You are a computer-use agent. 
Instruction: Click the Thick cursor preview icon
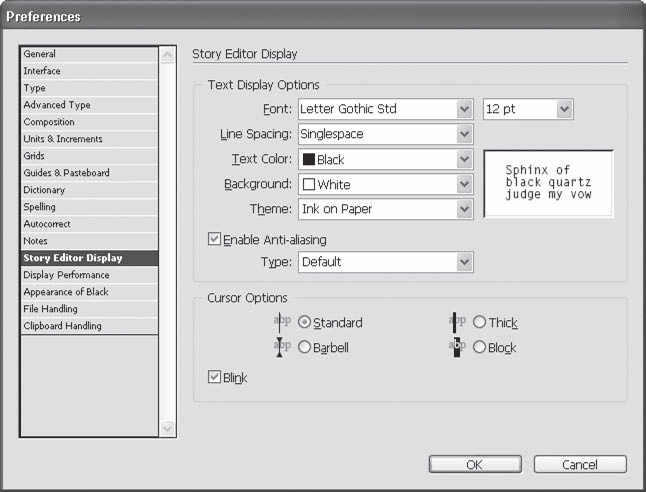point(457,323)
